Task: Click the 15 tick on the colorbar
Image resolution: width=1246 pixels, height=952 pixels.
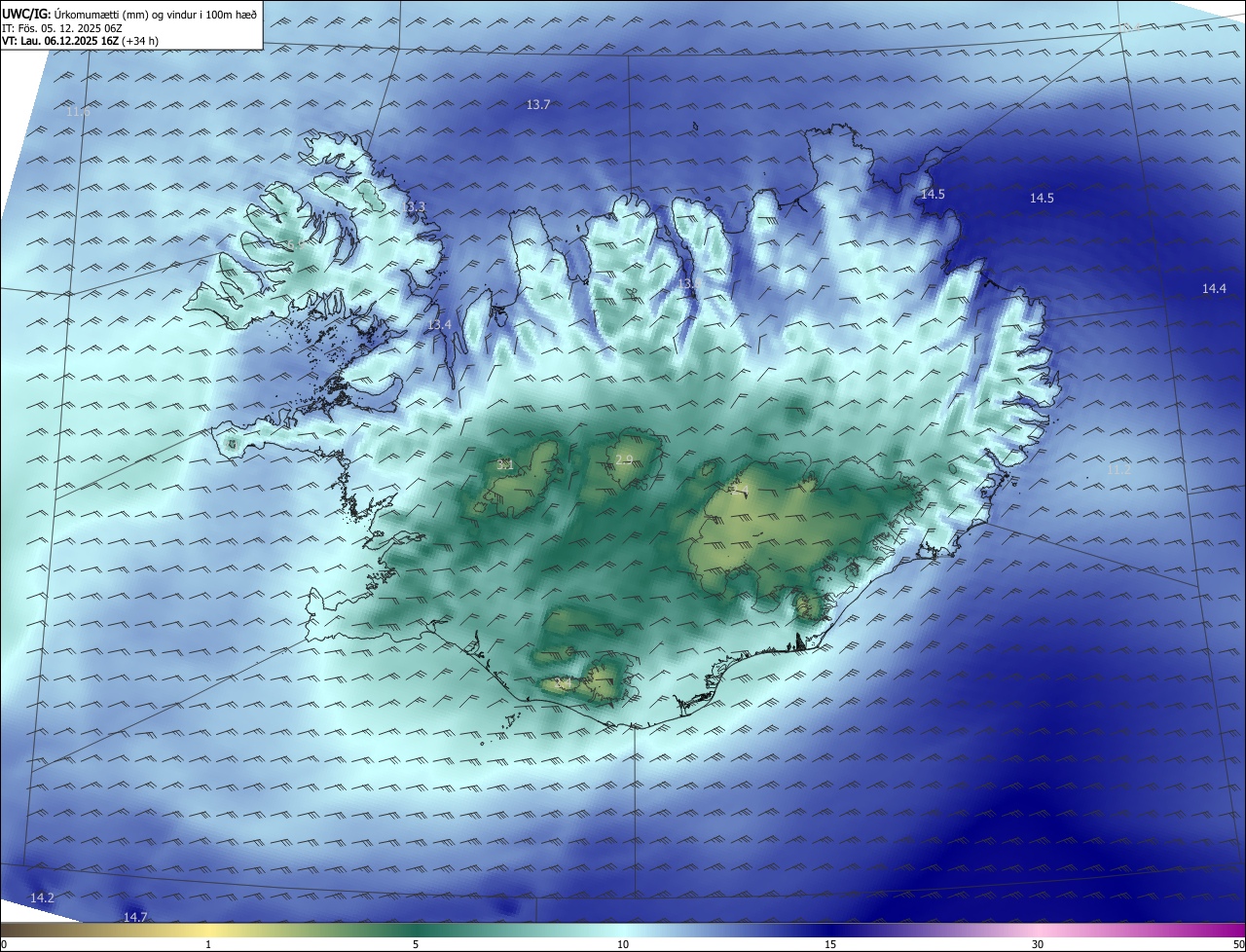Action: (x=830, y=944)
